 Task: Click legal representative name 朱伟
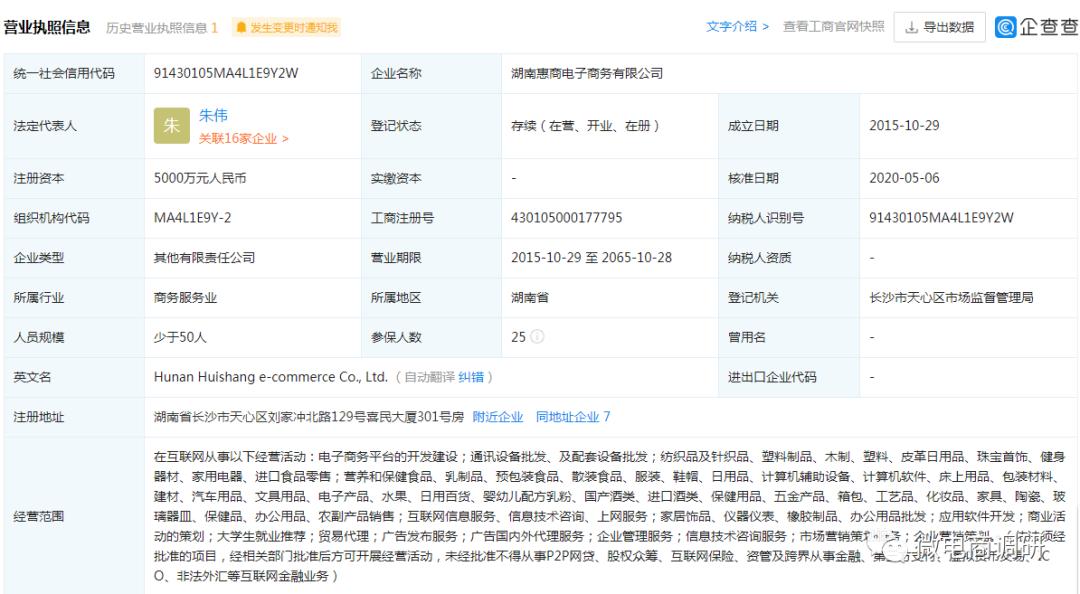pyautogui.click(x=211, y=114)
